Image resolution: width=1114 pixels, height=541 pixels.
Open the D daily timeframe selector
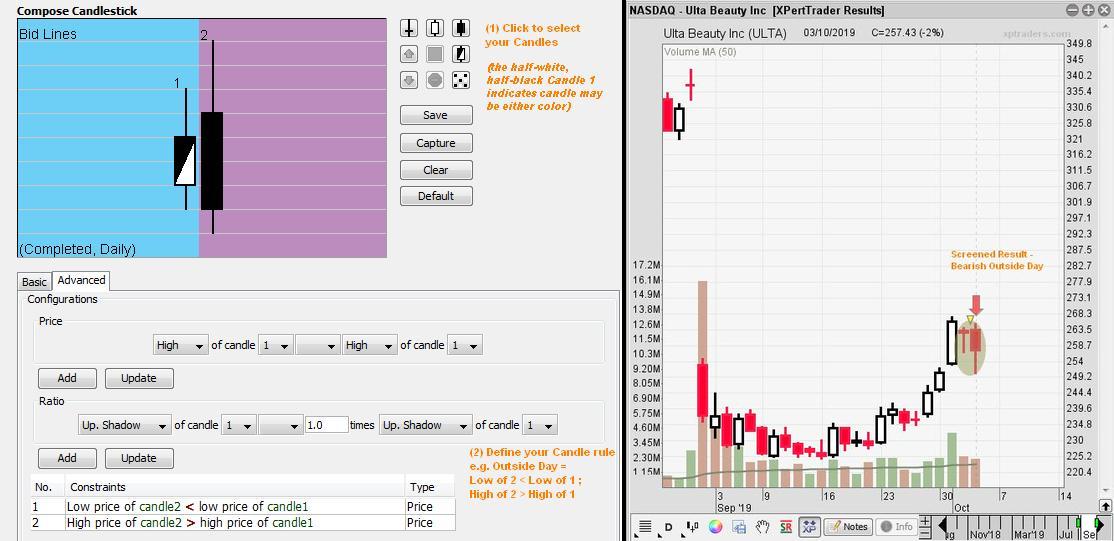pyautogui.click(x=669, y=527)
